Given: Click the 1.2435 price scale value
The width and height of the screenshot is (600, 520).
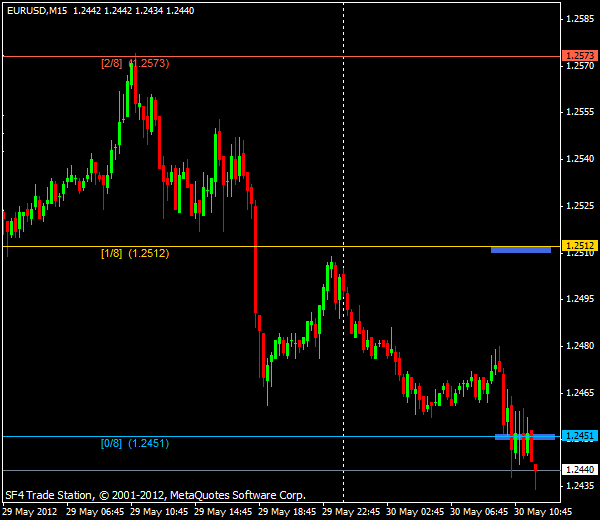Looking at the screenshot, I should [x=580, y=486].
